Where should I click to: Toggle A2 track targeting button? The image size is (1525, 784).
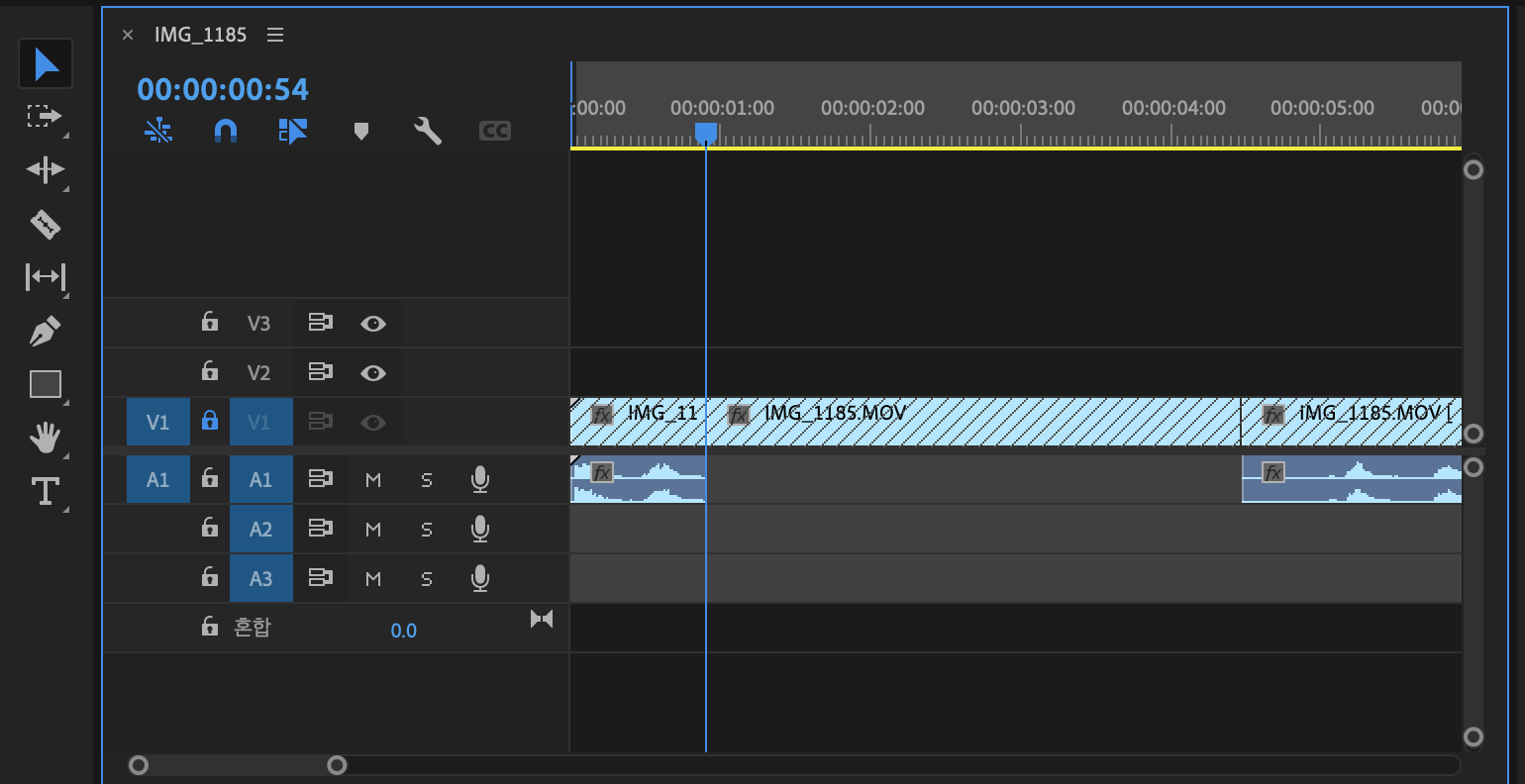click(x=261, y=530)
